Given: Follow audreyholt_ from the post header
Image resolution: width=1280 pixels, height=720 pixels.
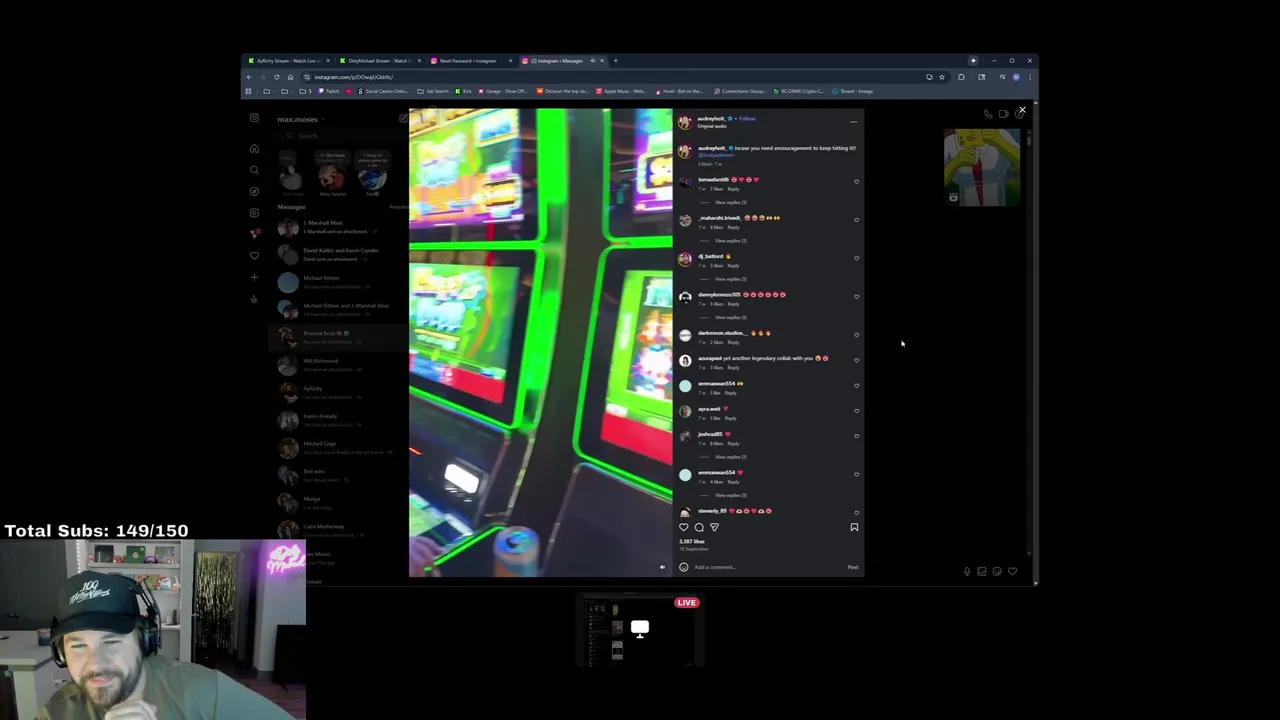Looking at the screenshot, I should tap(747, 118).
